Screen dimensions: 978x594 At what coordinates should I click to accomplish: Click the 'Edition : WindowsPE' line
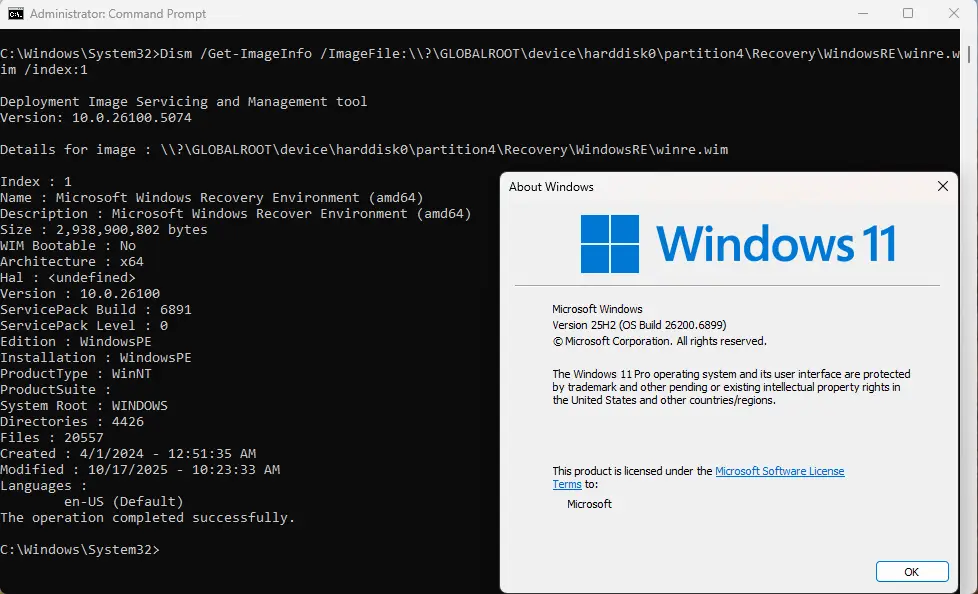pos(75,341)
